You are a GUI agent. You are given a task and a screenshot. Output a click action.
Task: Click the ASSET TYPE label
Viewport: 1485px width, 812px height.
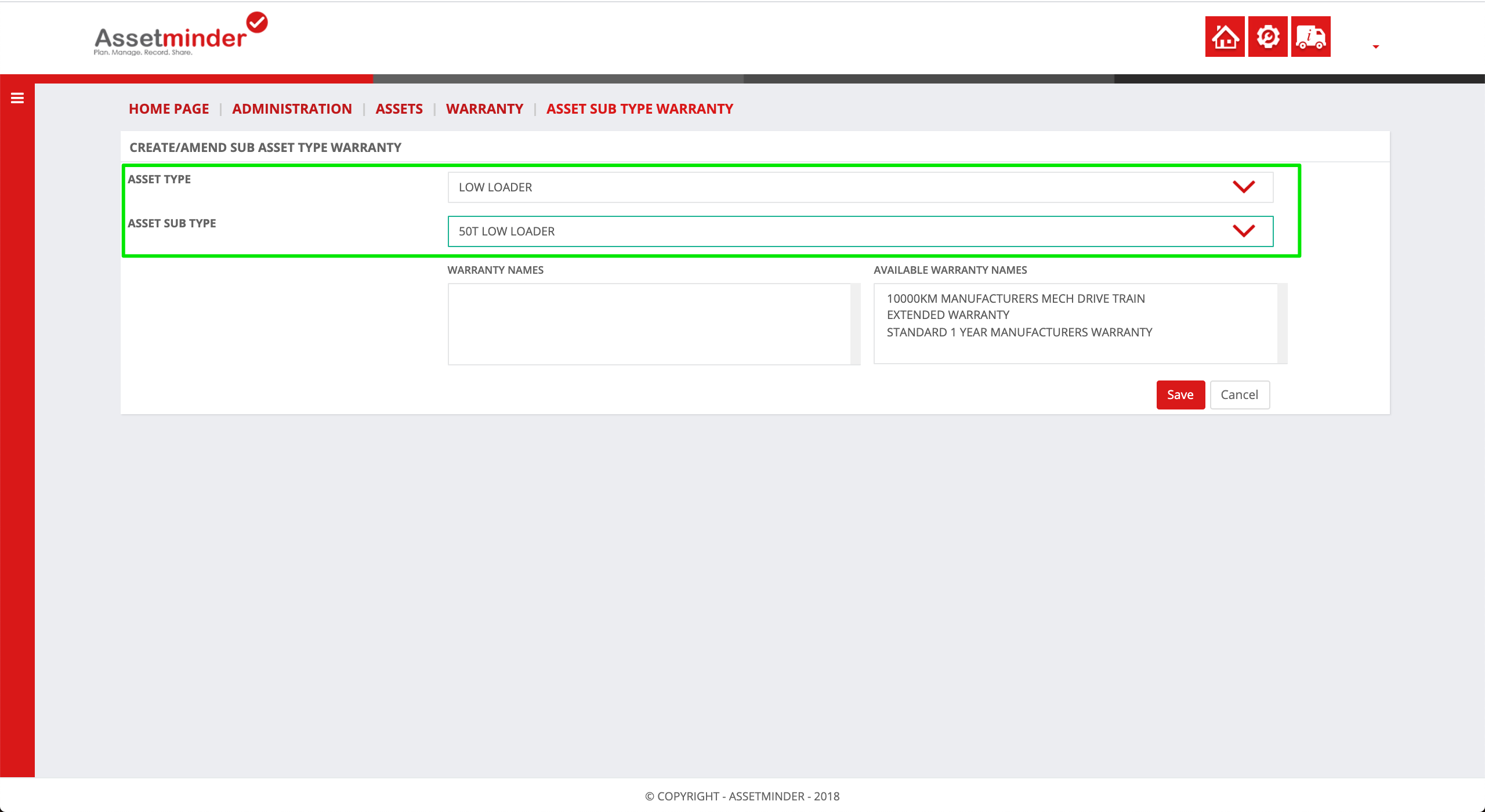[159, 179]
